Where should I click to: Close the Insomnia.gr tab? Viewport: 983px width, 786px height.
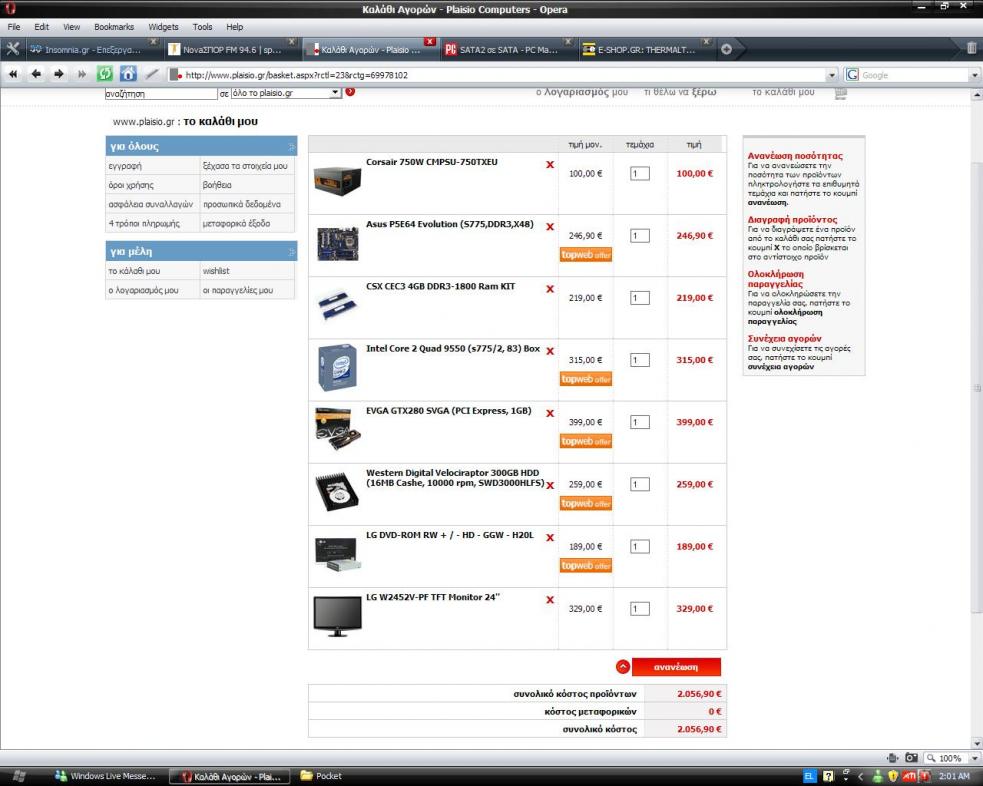pyautogui.click(x=153, y=41)
